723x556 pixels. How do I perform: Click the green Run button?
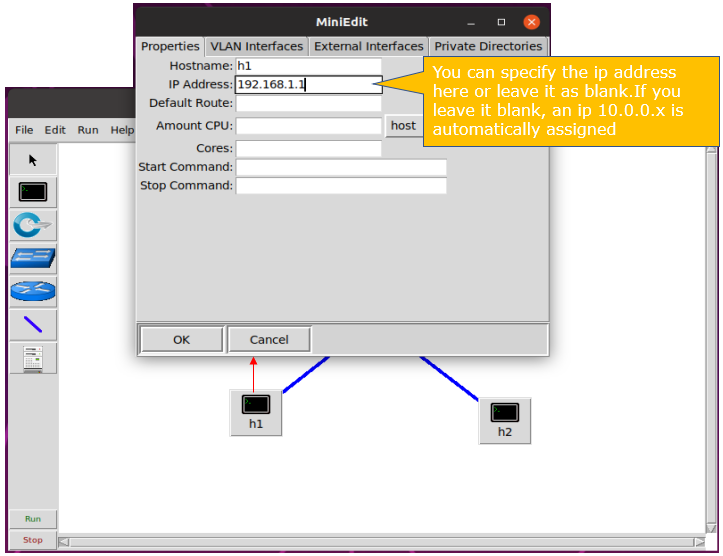33,519
